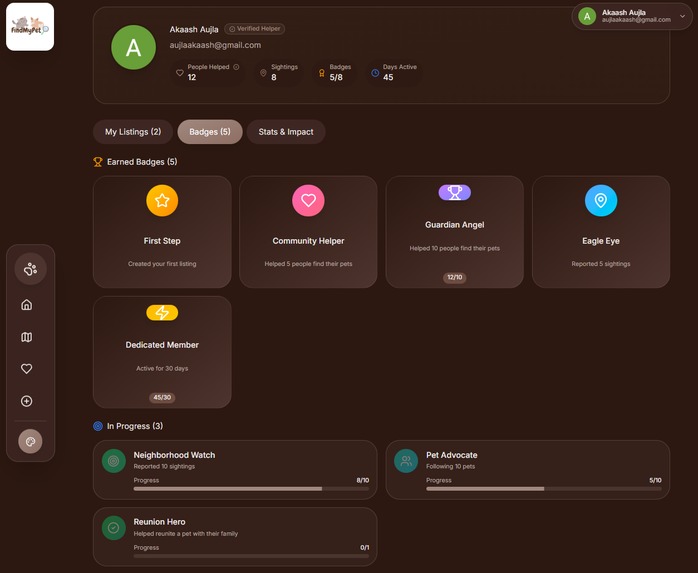
Task: Click the 5/10 progress value
Action: click(655, 480)
